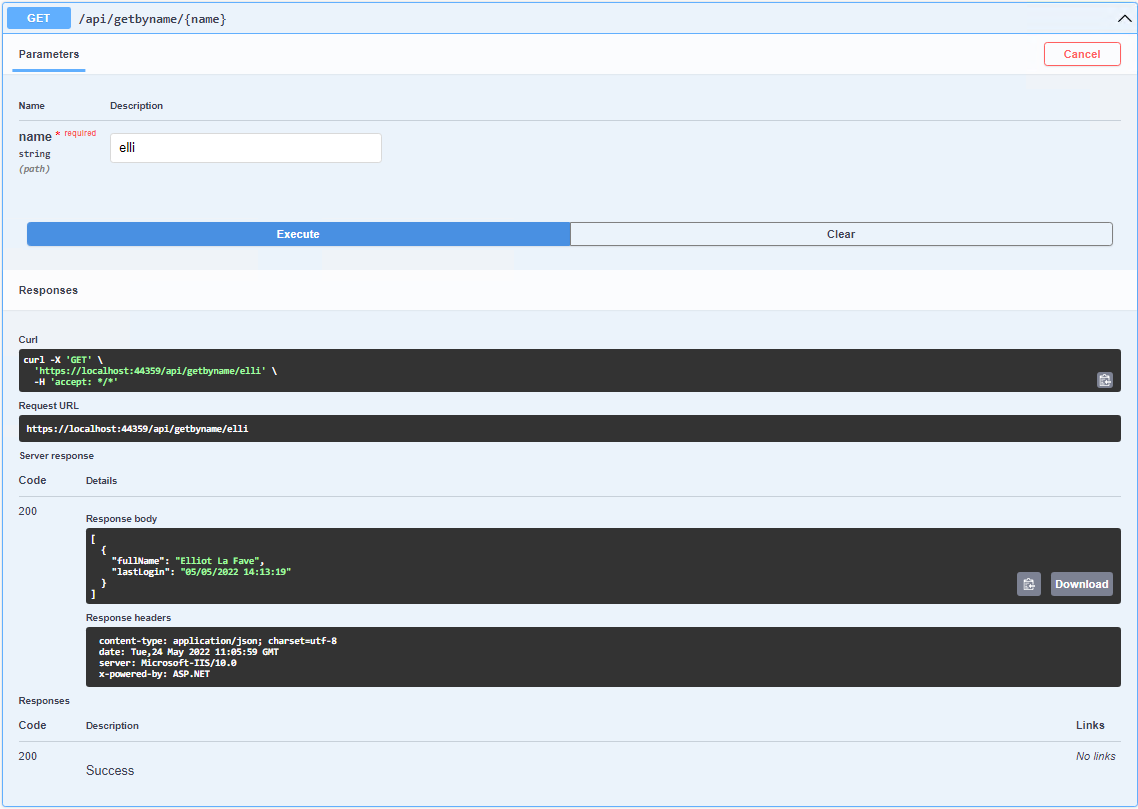The height and width of the screenshot is (809, 1138).
Task: Click the Request URL text box
Action: pyautogui.click(x=570, y=429)
